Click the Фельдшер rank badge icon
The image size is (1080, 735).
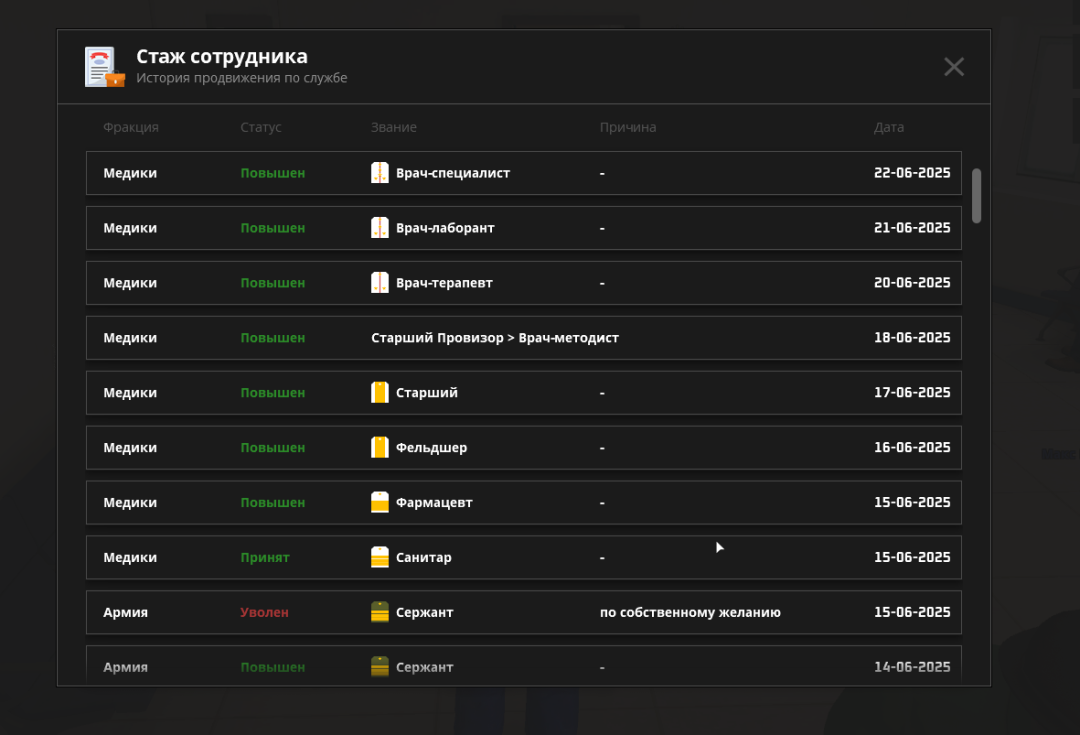[380, 448]
